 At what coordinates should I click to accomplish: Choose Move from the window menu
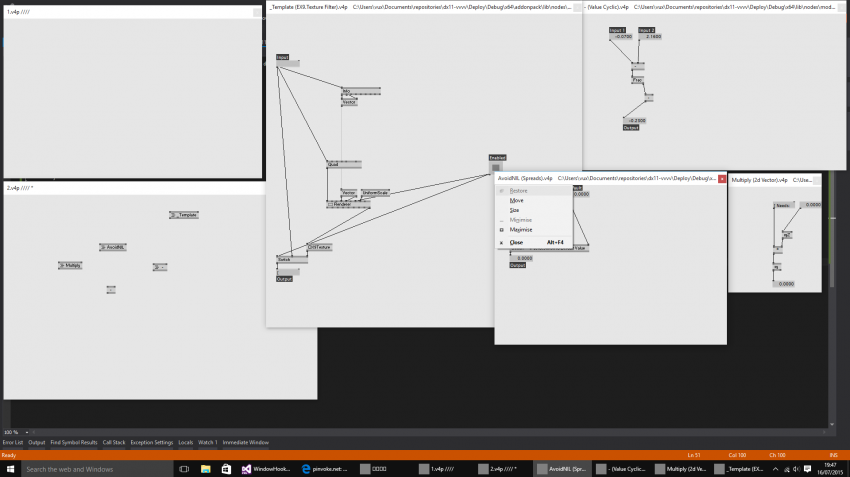coord(516,200)
